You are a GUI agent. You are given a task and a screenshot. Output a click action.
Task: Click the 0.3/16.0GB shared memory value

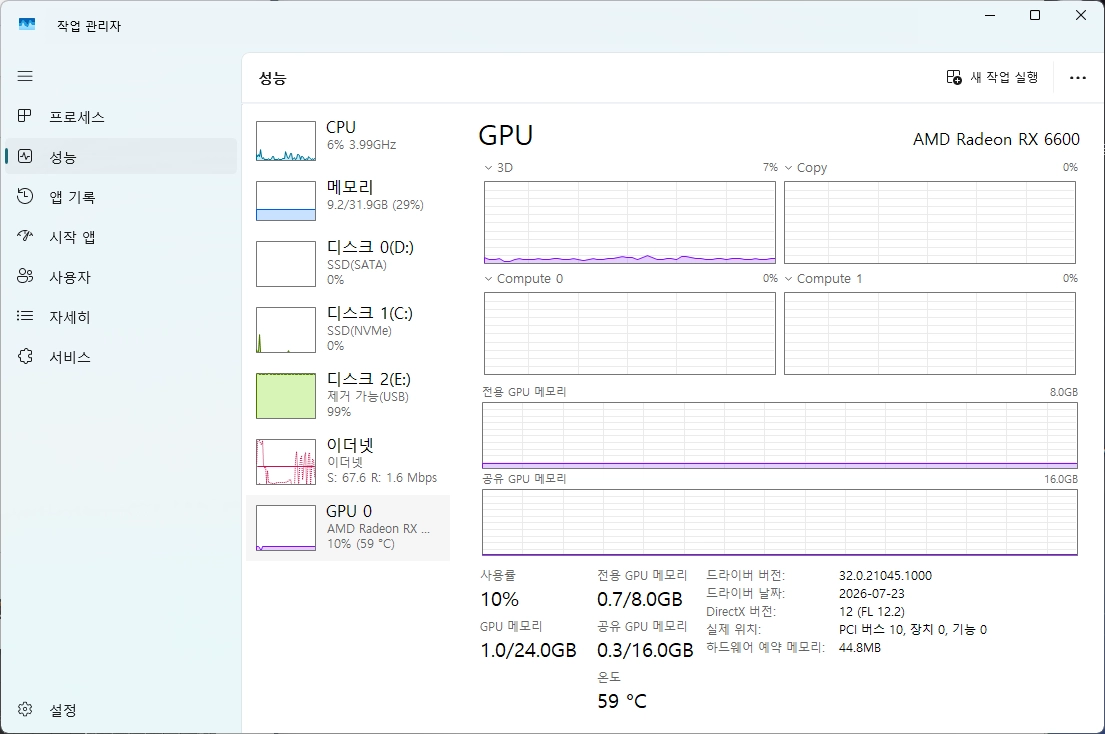pos(645,650)
